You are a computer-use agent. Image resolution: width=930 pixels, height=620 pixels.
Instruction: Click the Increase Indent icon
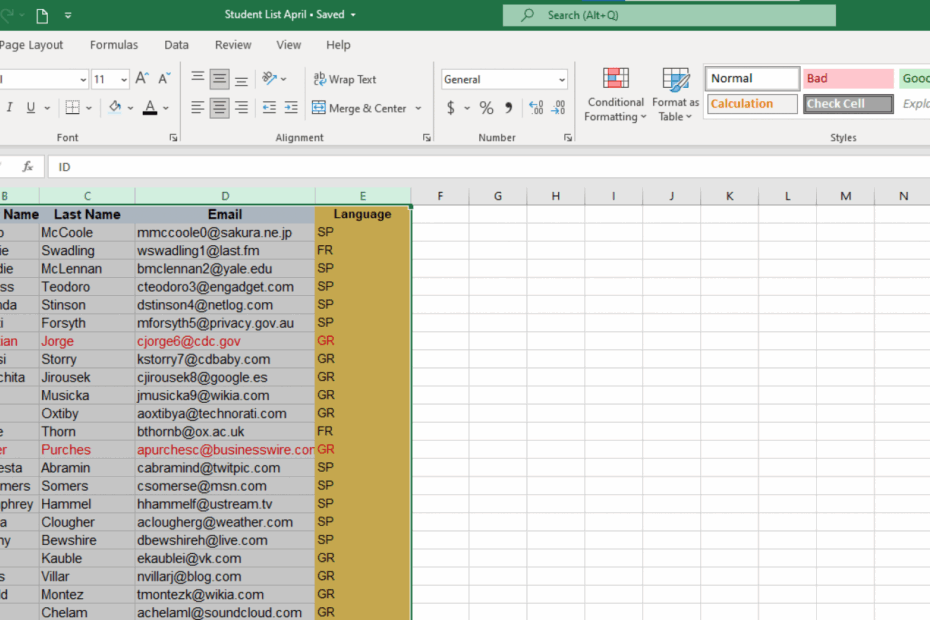(x=291, y=107)
